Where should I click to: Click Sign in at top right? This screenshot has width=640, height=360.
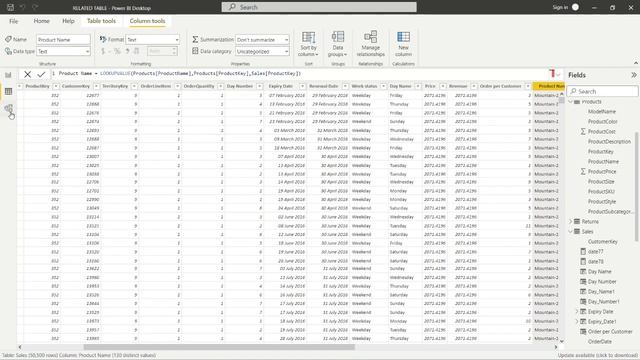pyautogui.click(x=560, y=7)
